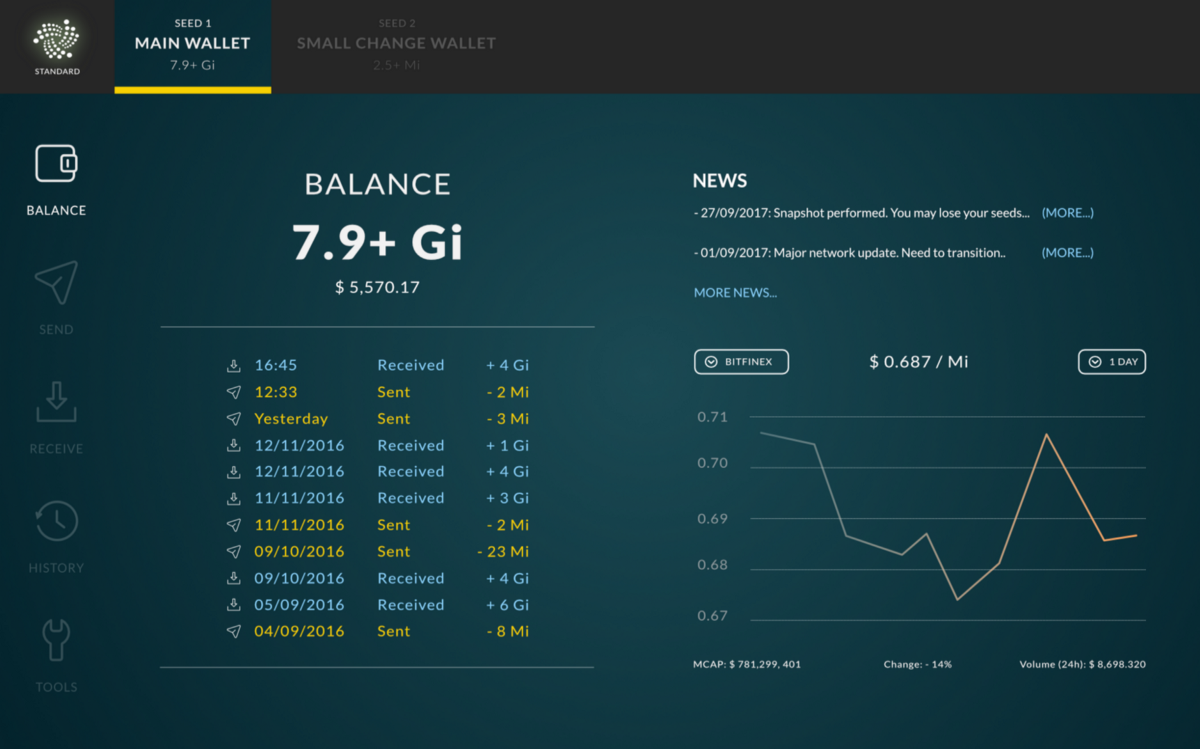Screen dimensions: 1200x749
Task: Switch to Main Wallet tab
Action: (x=192, y=47)
